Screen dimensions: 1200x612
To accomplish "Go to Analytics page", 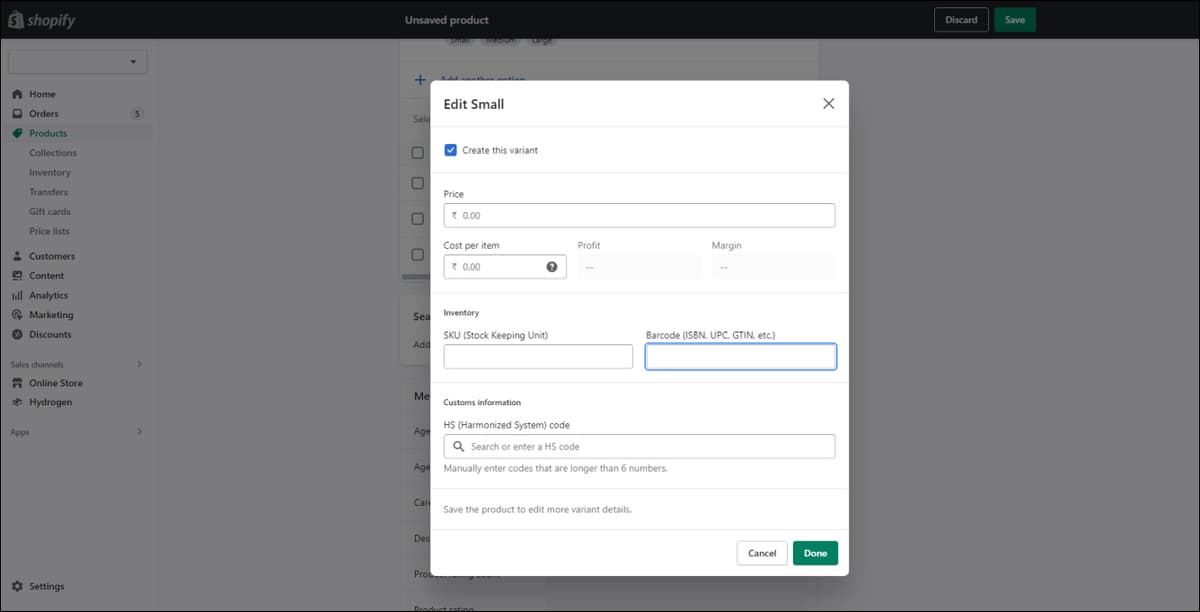I will click(49, 295).
